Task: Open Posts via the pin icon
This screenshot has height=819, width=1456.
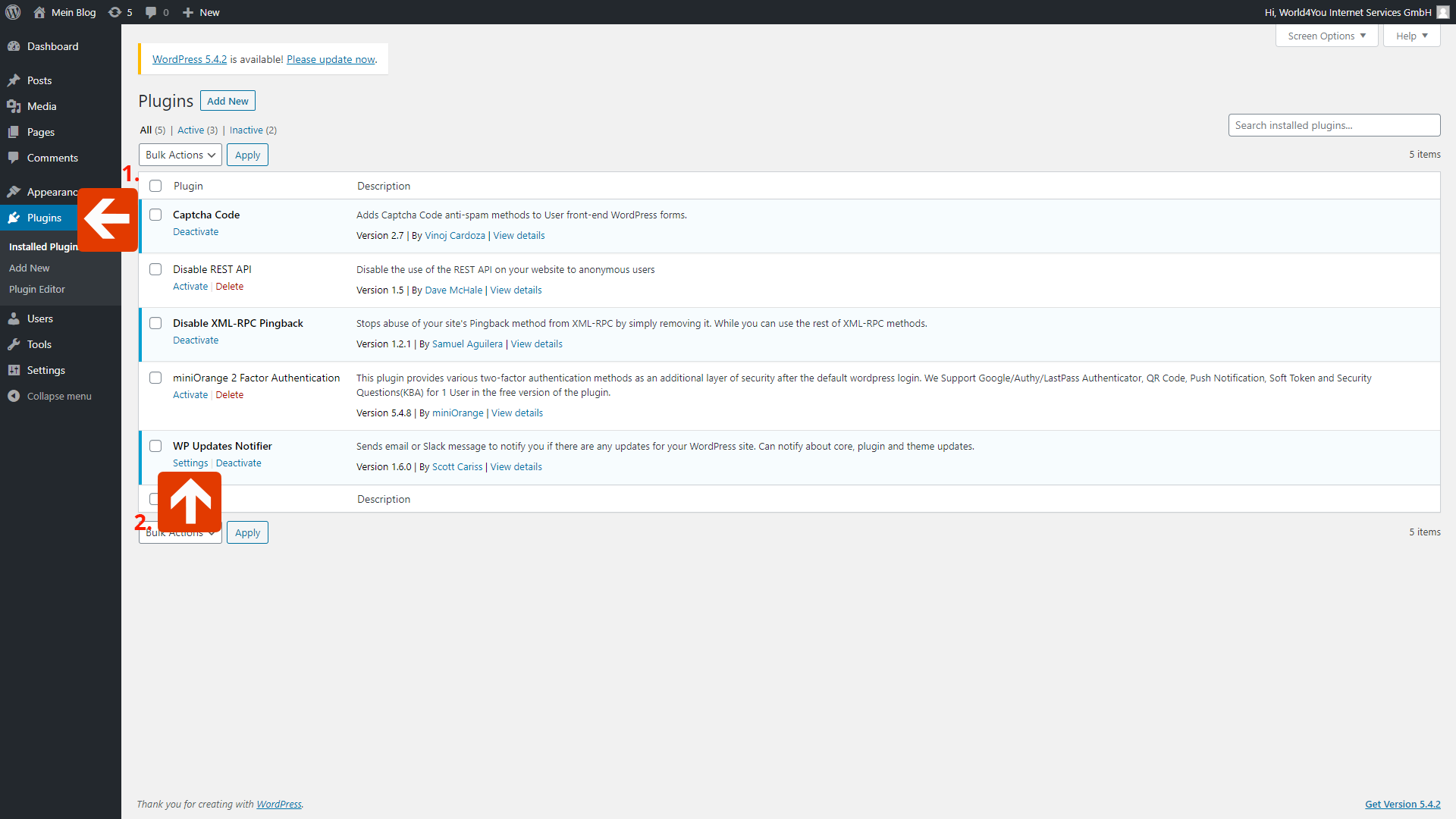Action: [x=15, y=80]
